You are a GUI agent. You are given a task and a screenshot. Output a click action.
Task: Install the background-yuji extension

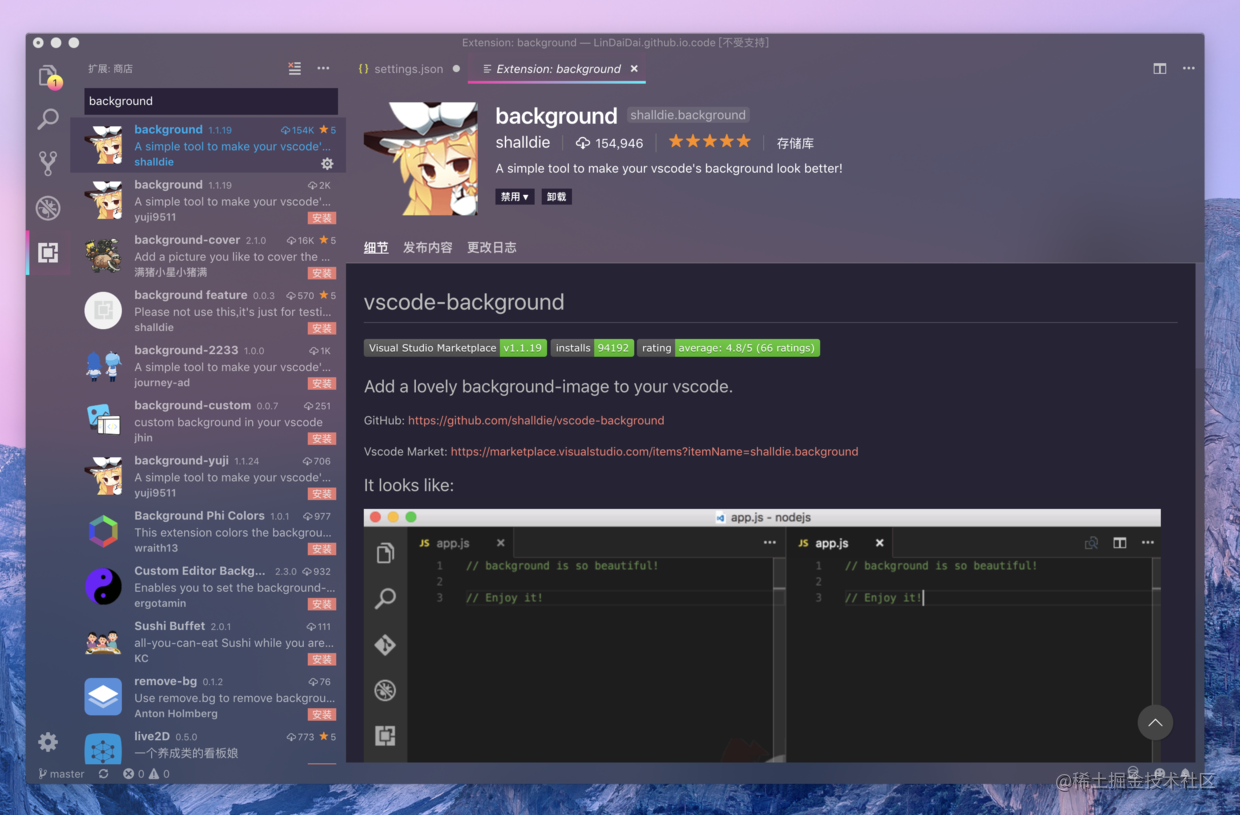[322, 494]
